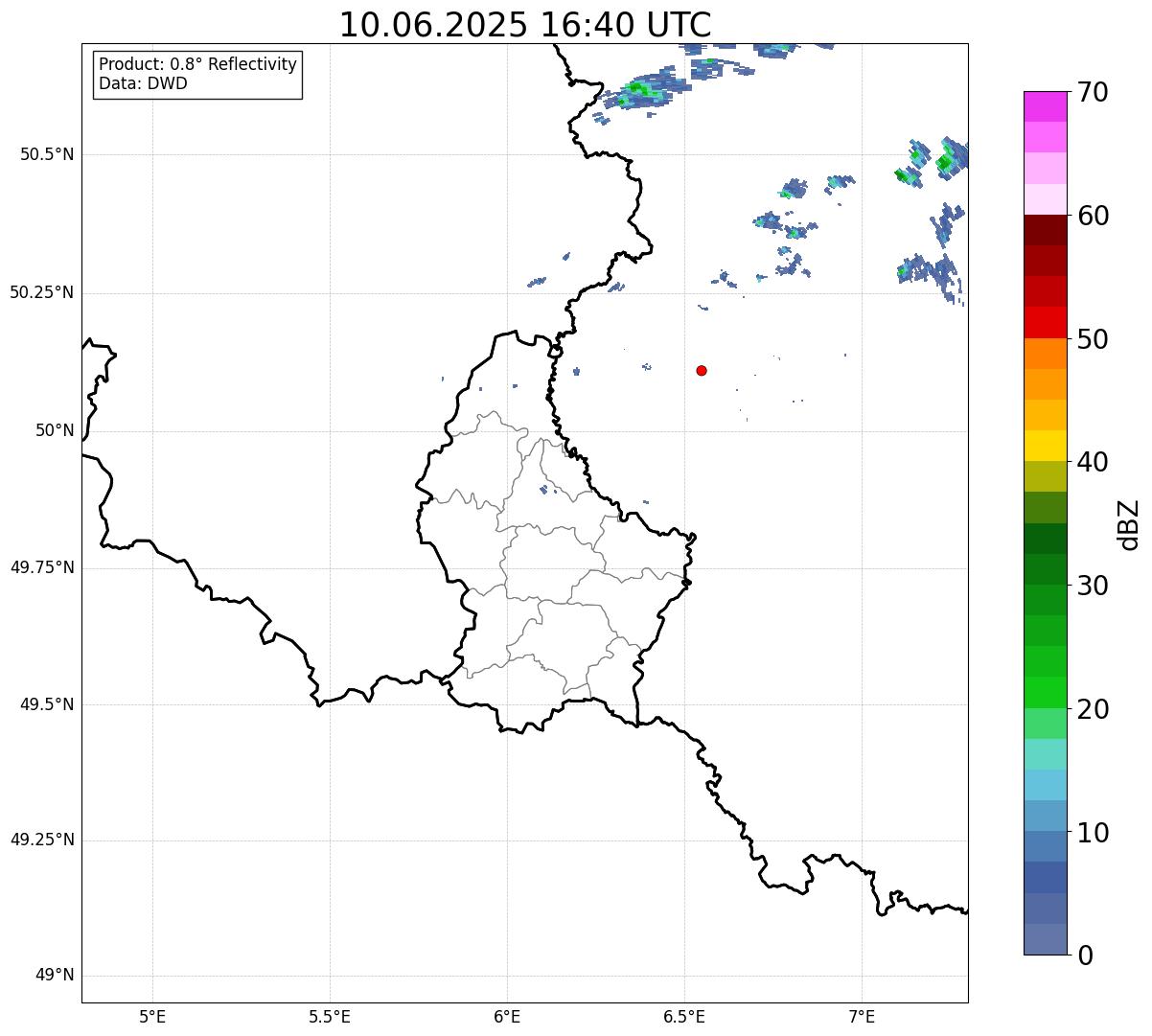Click the latitude label "49.5°N"

(x=46, y=705)
